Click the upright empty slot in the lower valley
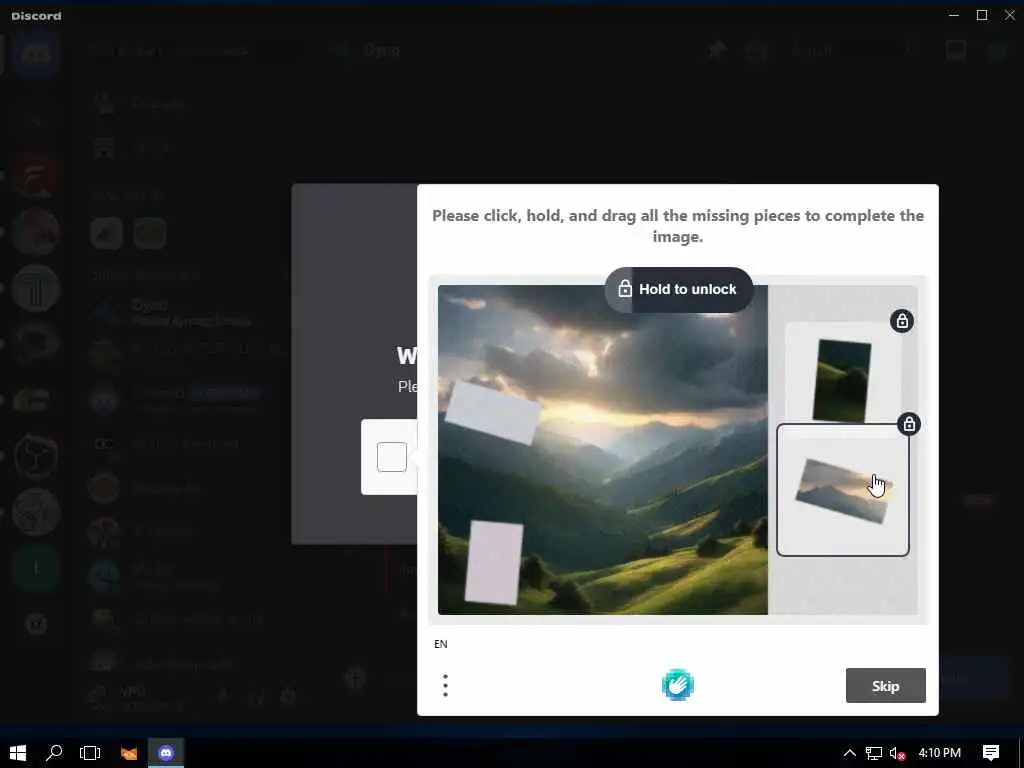The width and height of the screenshot is (1024, 768). (x=494, y=563)
